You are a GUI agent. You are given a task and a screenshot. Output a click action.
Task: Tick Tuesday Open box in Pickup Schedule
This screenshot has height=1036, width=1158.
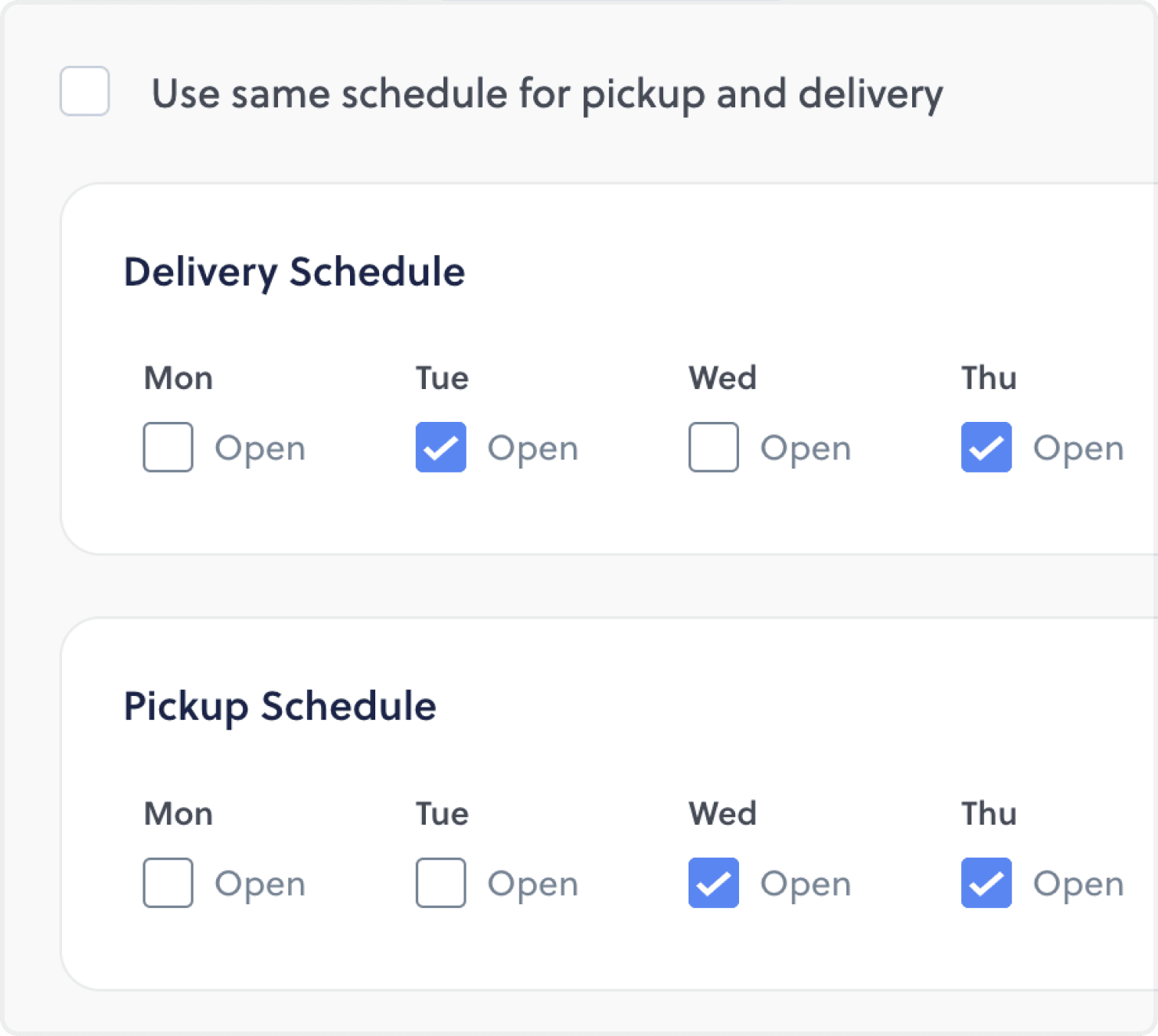[x=441, y=883]
